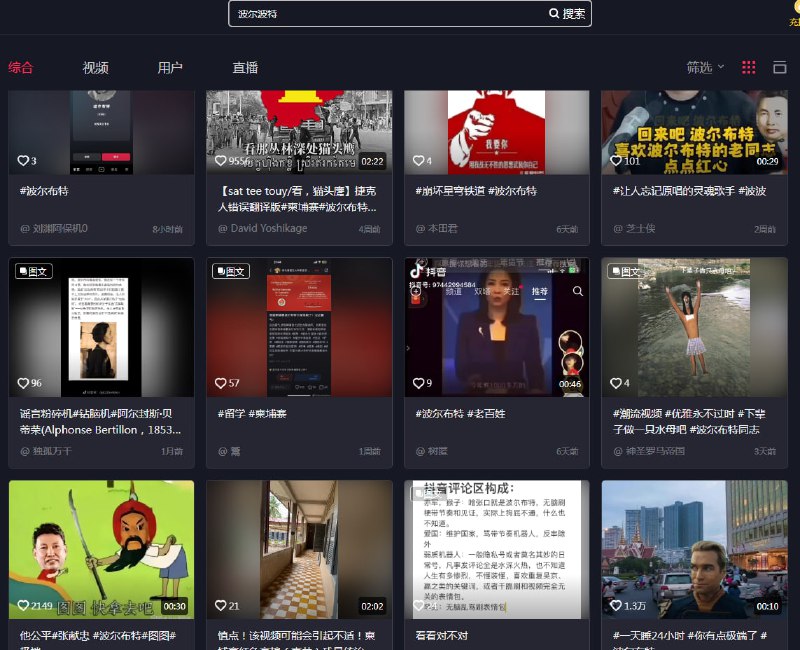This screenshot has height=650, width=800.
Task: Click the magnifier search icon
Action: coord(554,13)
